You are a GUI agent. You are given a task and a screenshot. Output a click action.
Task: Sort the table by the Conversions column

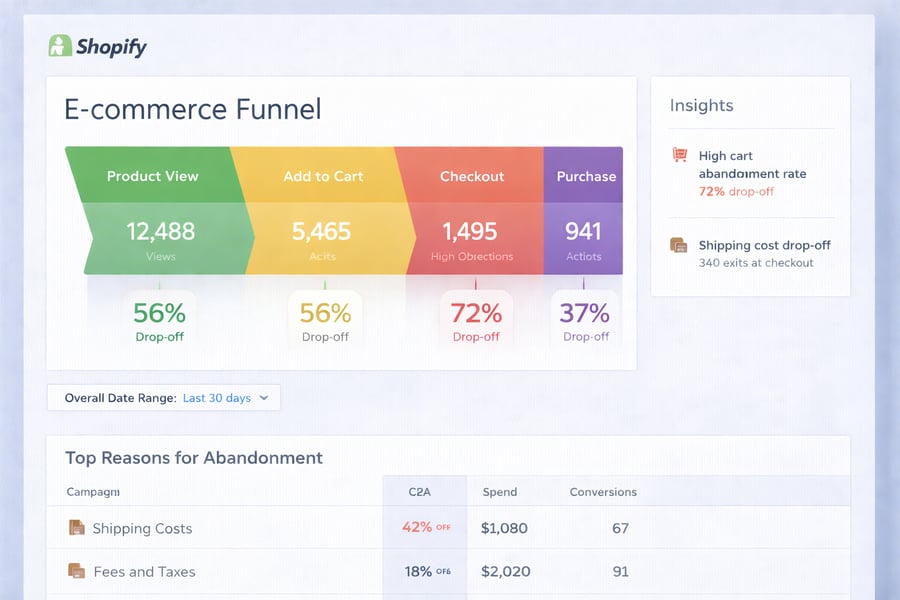[x=603, y=491]
